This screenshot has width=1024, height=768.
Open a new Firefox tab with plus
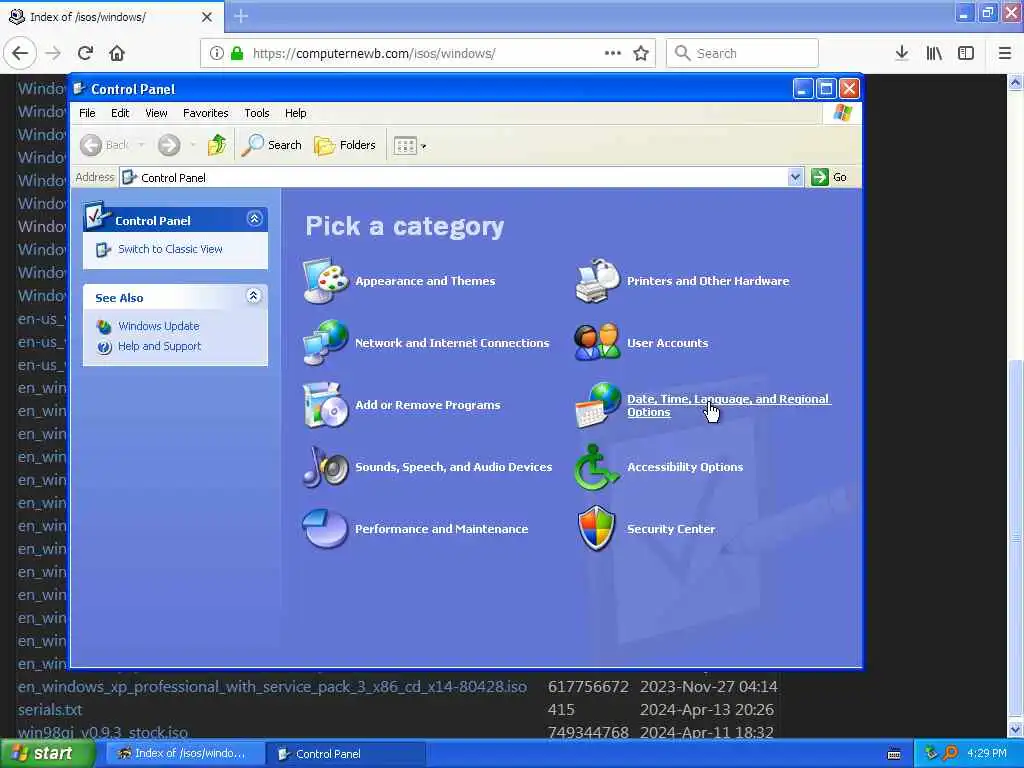click(241, 16)
